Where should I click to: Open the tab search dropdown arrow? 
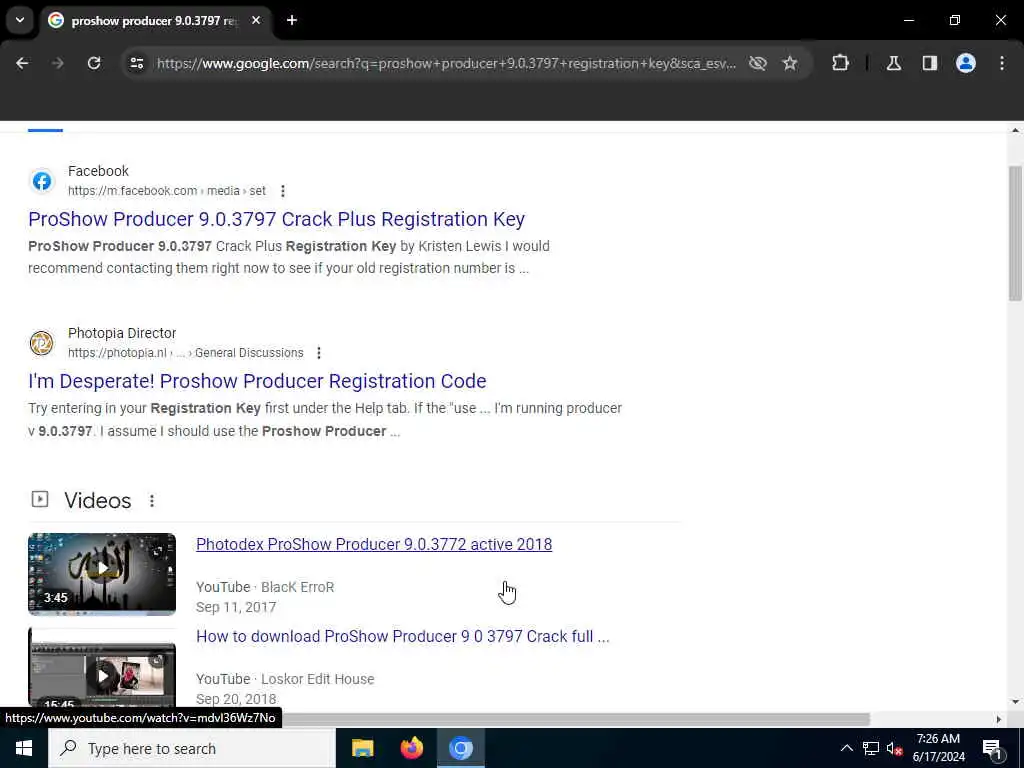[x=20, y=20]
